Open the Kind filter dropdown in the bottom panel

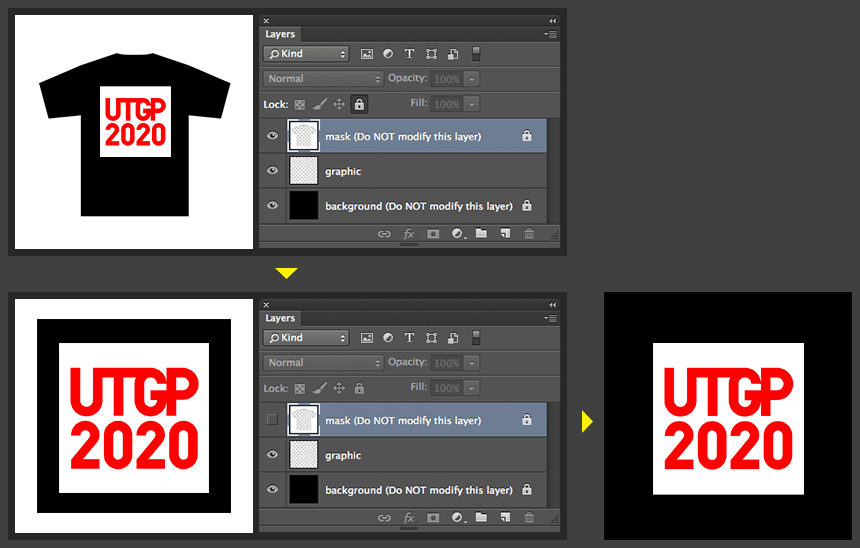coord(306,338)
